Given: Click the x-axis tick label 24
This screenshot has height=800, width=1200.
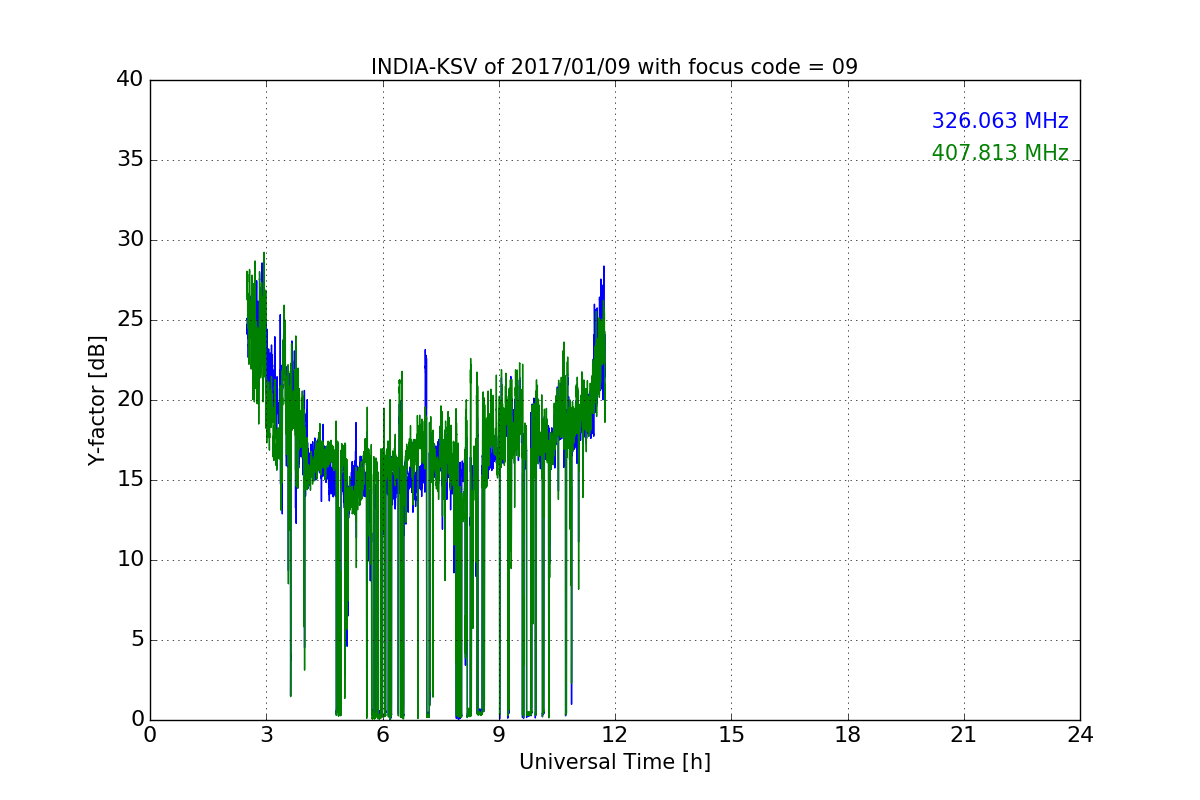Looking at the screenshot, I should [x=1080, y=734].
